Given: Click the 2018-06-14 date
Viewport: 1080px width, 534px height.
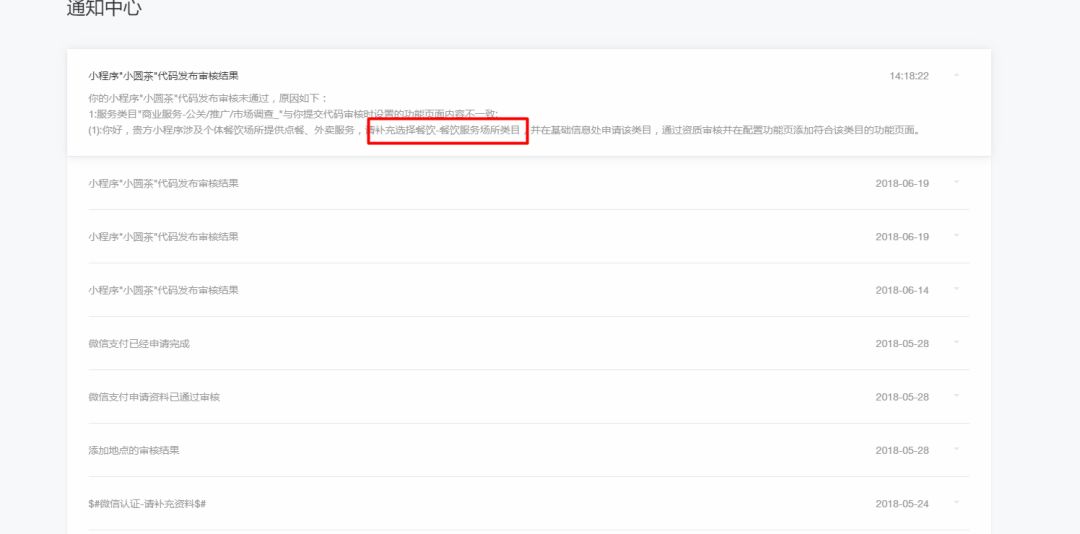Looking at the screenshot, I should click(902, 290).
